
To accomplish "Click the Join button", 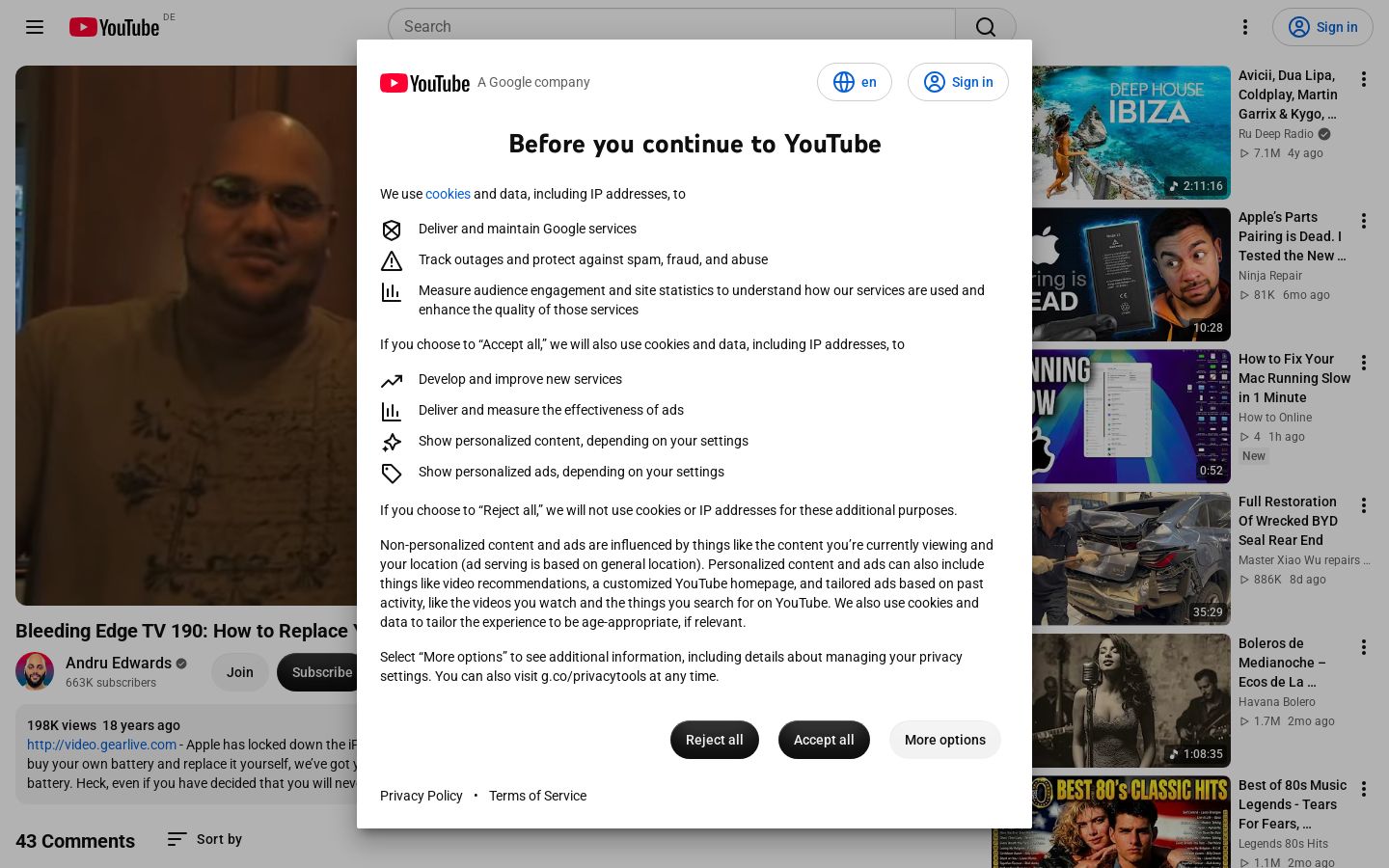I will coord(240,672).
